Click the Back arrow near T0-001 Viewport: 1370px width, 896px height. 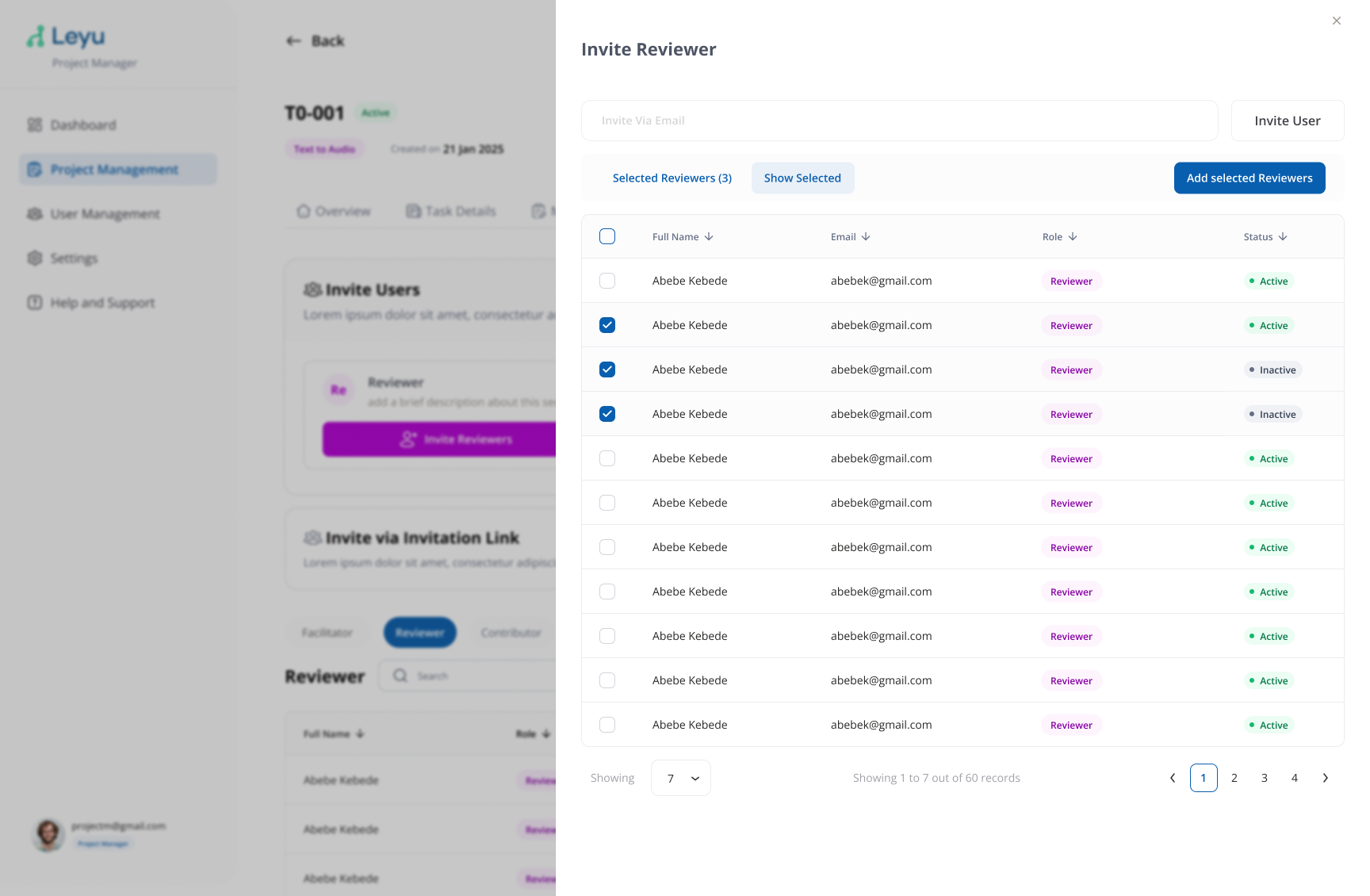pos(293,40)
